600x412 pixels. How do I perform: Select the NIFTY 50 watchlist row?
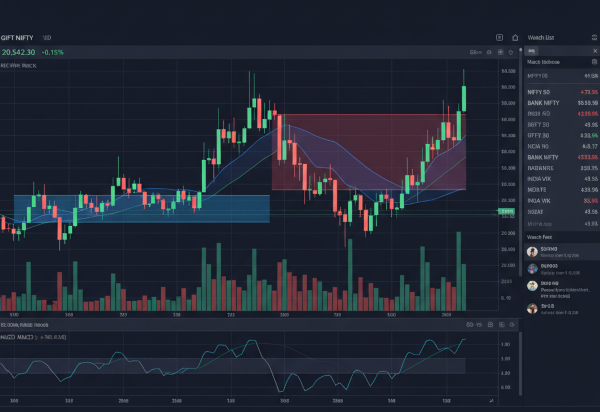(x=562, y=92)
